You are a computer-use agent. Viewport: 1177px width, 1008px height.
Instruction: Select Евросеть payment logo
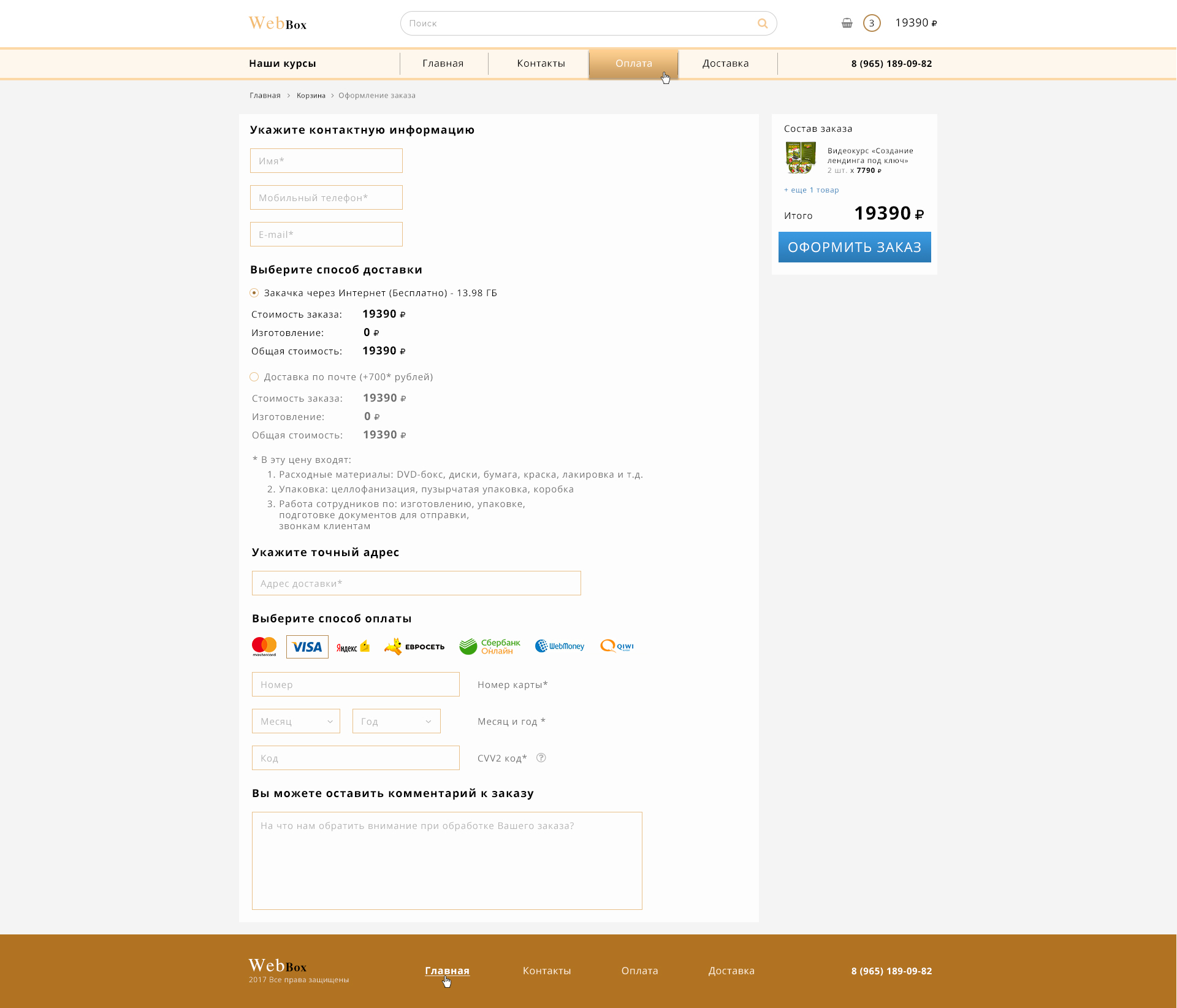coord(414,646)
